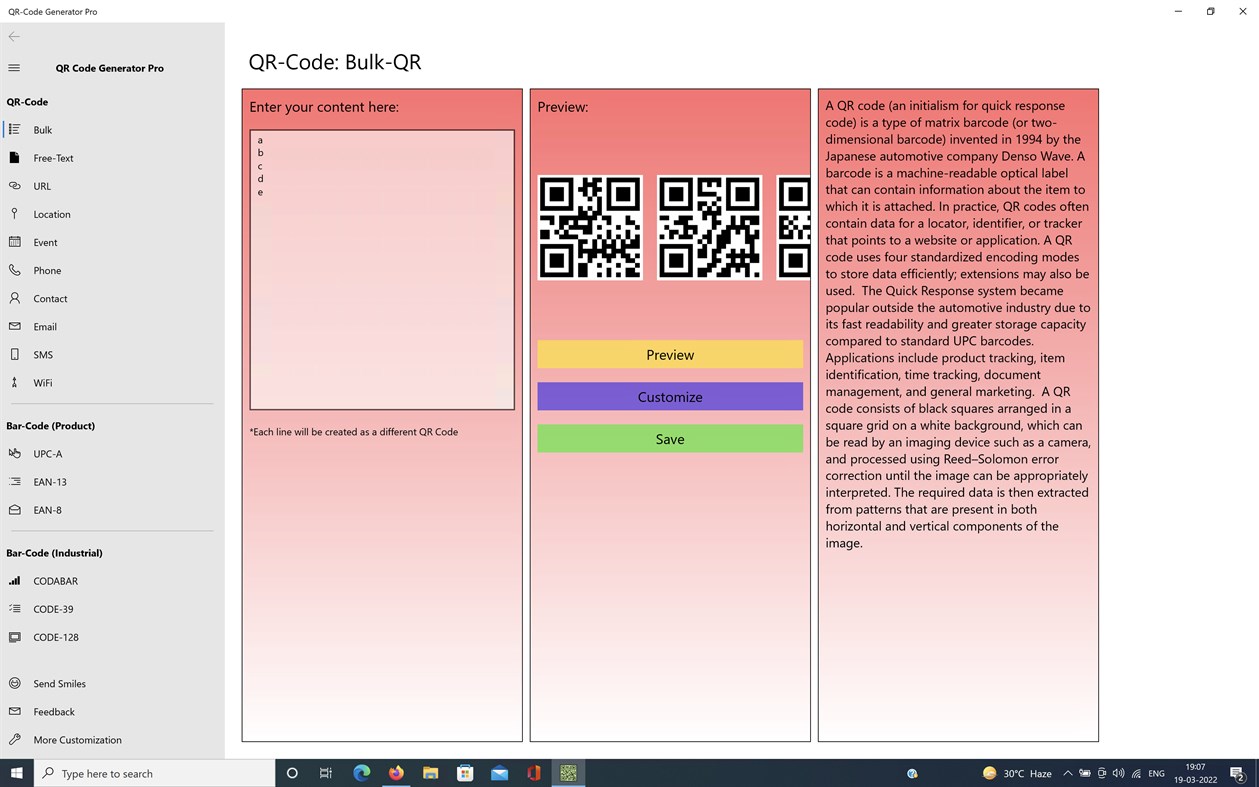Image resolution: width=1259 pixels, height=787 pixels.
Task: Select the EAN-13 barcode generator
Action: (47, 481)
